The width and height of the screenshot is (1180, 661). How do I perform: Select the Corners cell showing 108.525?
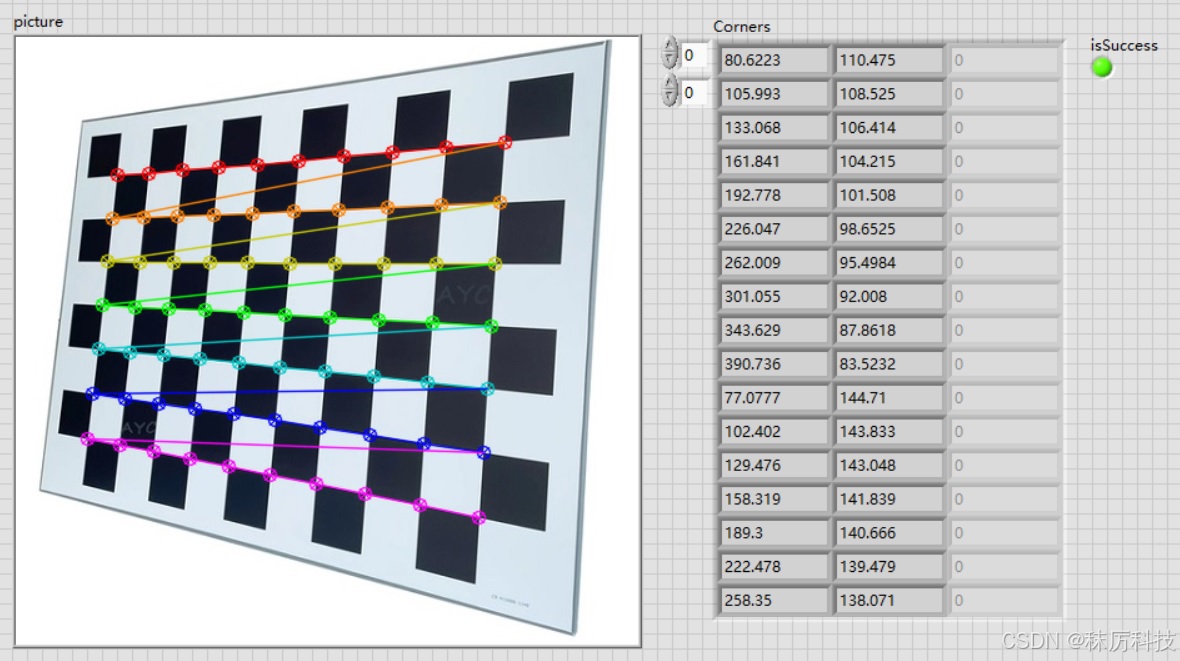coord(890,94)
